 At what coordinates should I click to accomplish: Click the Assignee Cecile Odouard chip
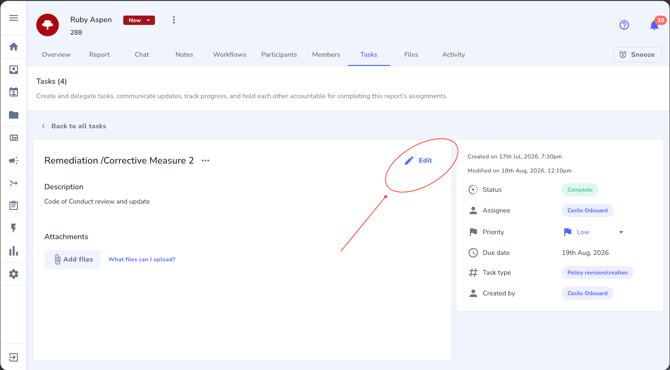pyautogui.click(x=587, y=210)
